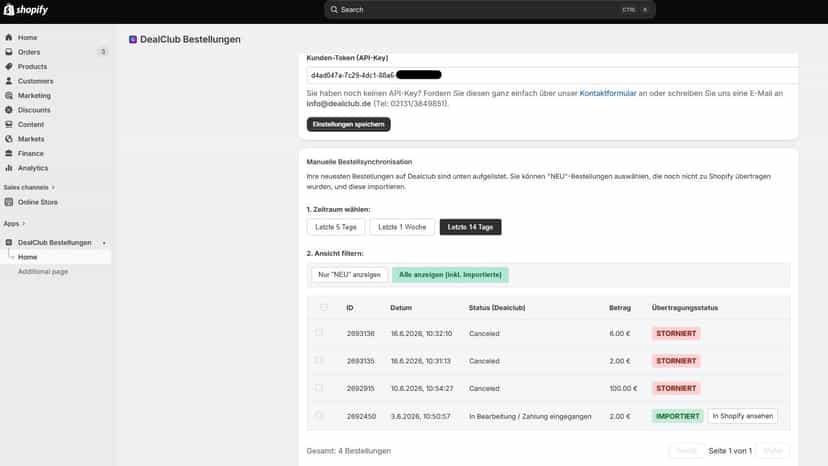This screenshot has width=828, height=466.
Task: Open the Home icon in sidebar
Action: coord(8,38)
